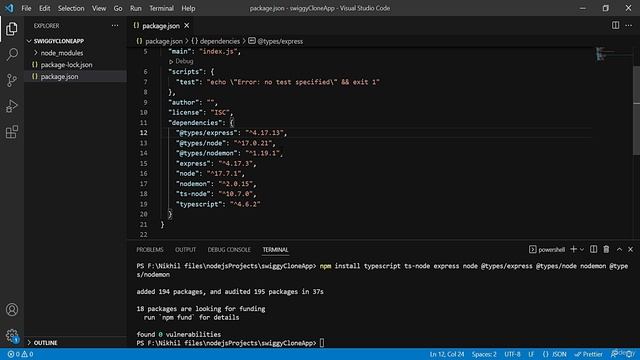
Task: Open the Go menu
Action: coord(118,8)
